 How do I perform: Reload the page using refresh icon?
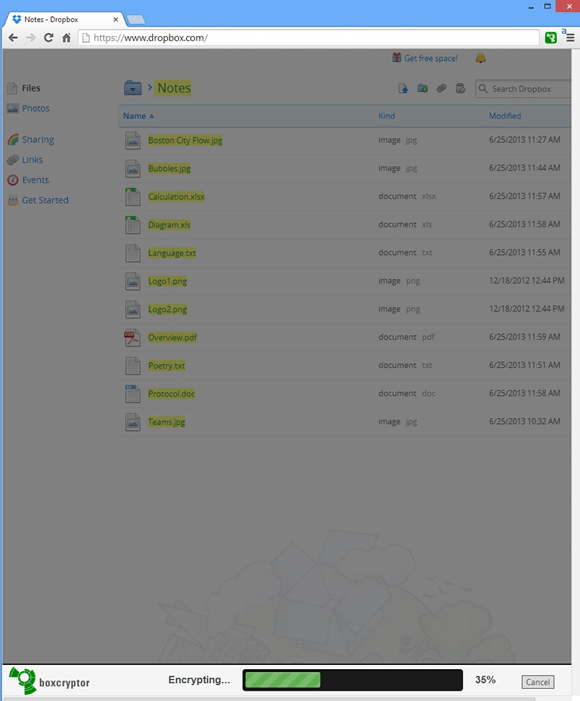click(49, 38)
